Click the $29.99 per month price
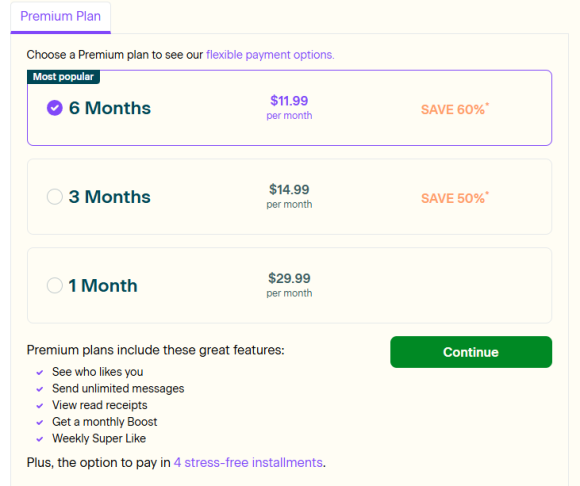The width and height of the screenshot is (580, 486). (289, 285)
